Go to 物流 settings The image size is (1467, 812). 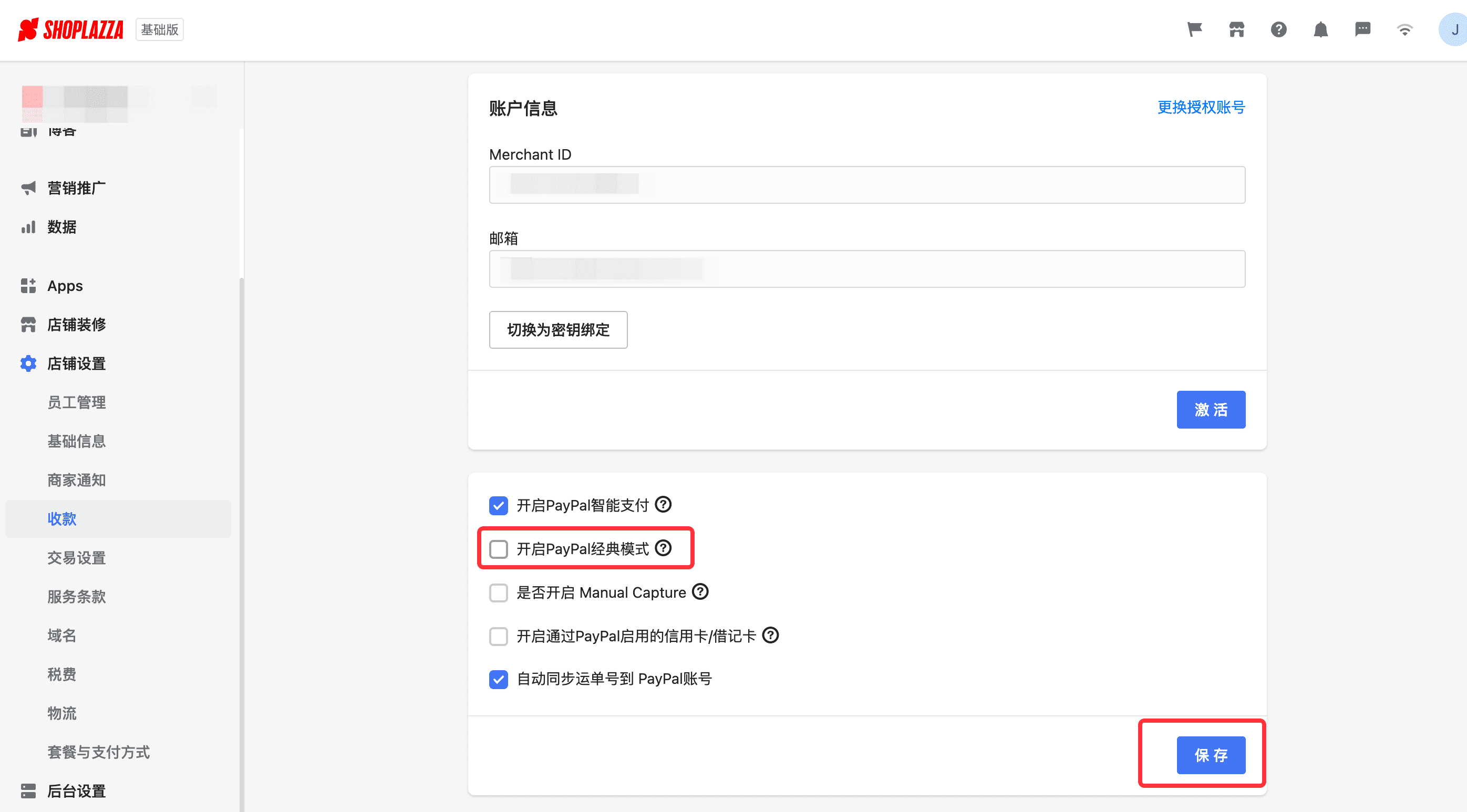click(x=61, y=713)
